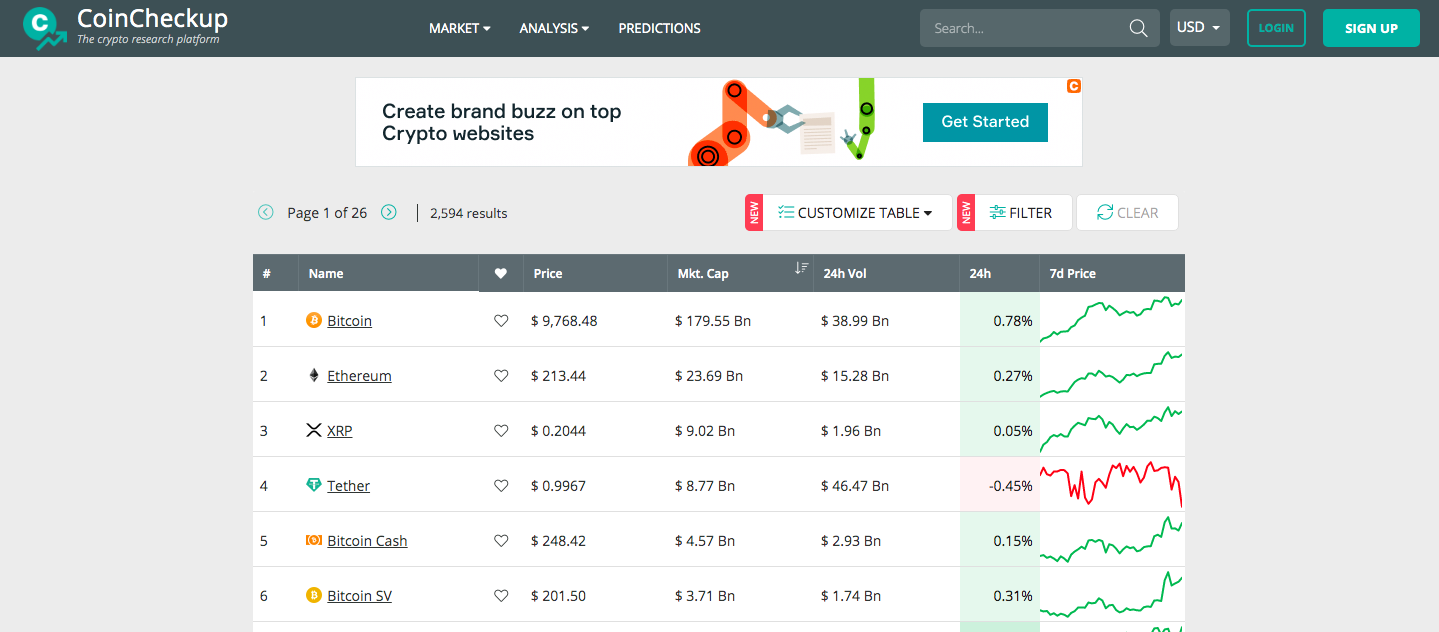The height and width of the screenshot is (632, 1439).
Task: Expand the Customize Table dropdown
Action: click(855, 213)
